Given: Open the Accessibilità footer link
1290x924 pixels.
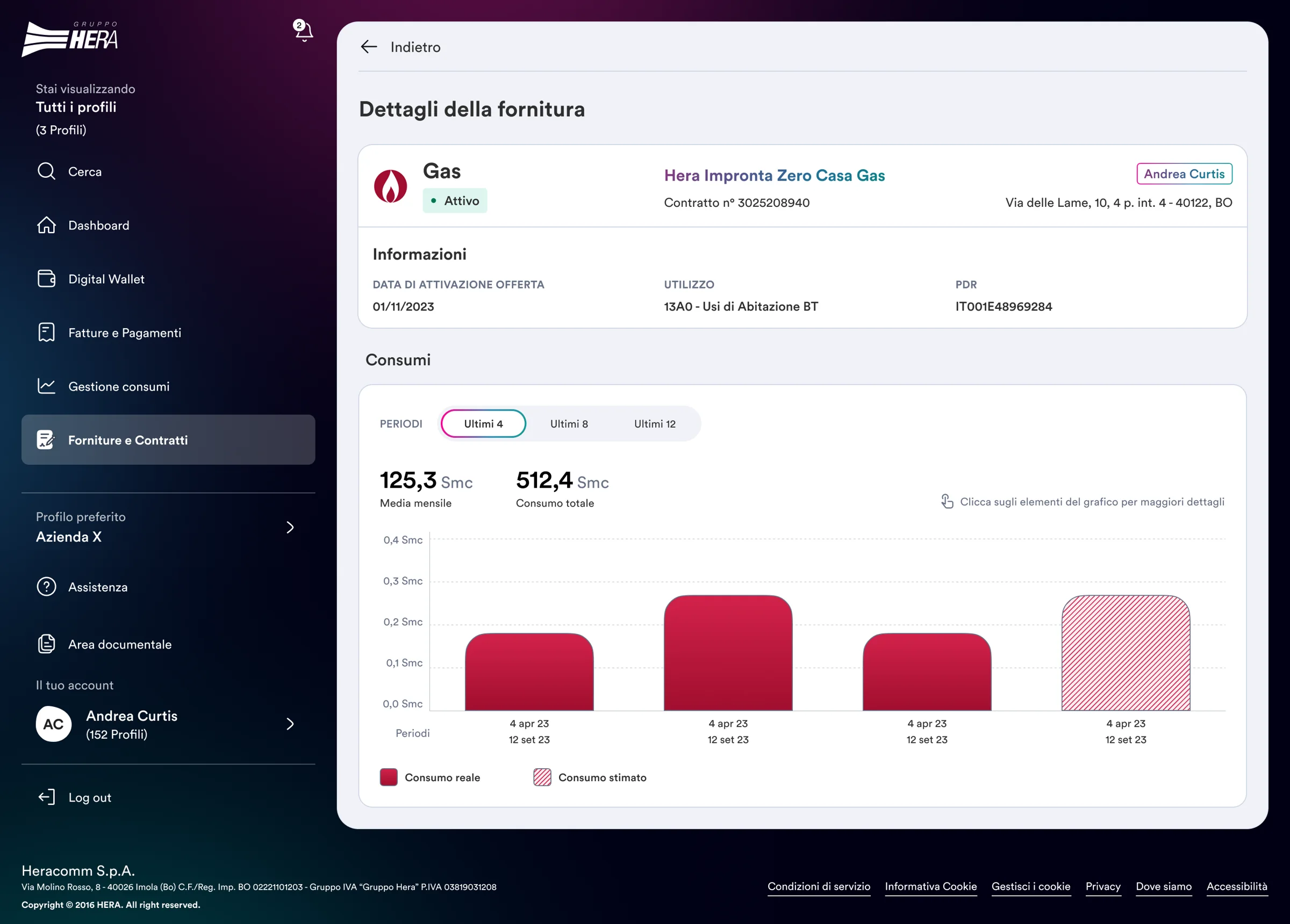Looking at the screenshot, I should 1237,886.
